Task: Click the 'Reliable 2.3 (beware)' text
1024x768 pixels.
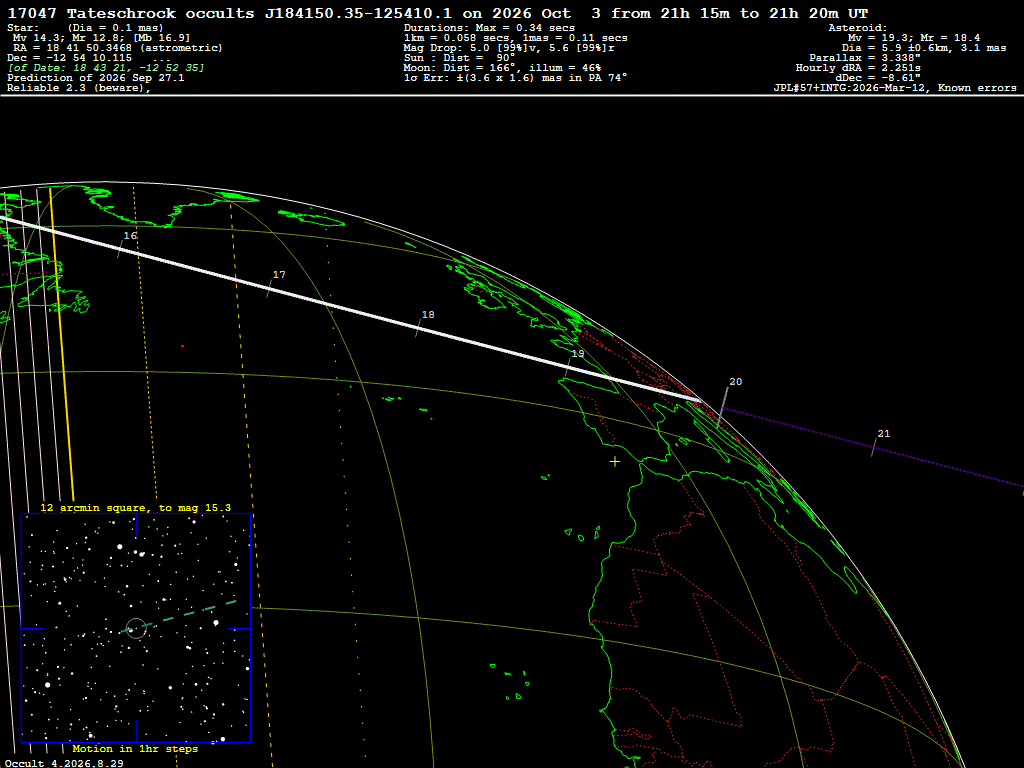Action: (78, 88)
